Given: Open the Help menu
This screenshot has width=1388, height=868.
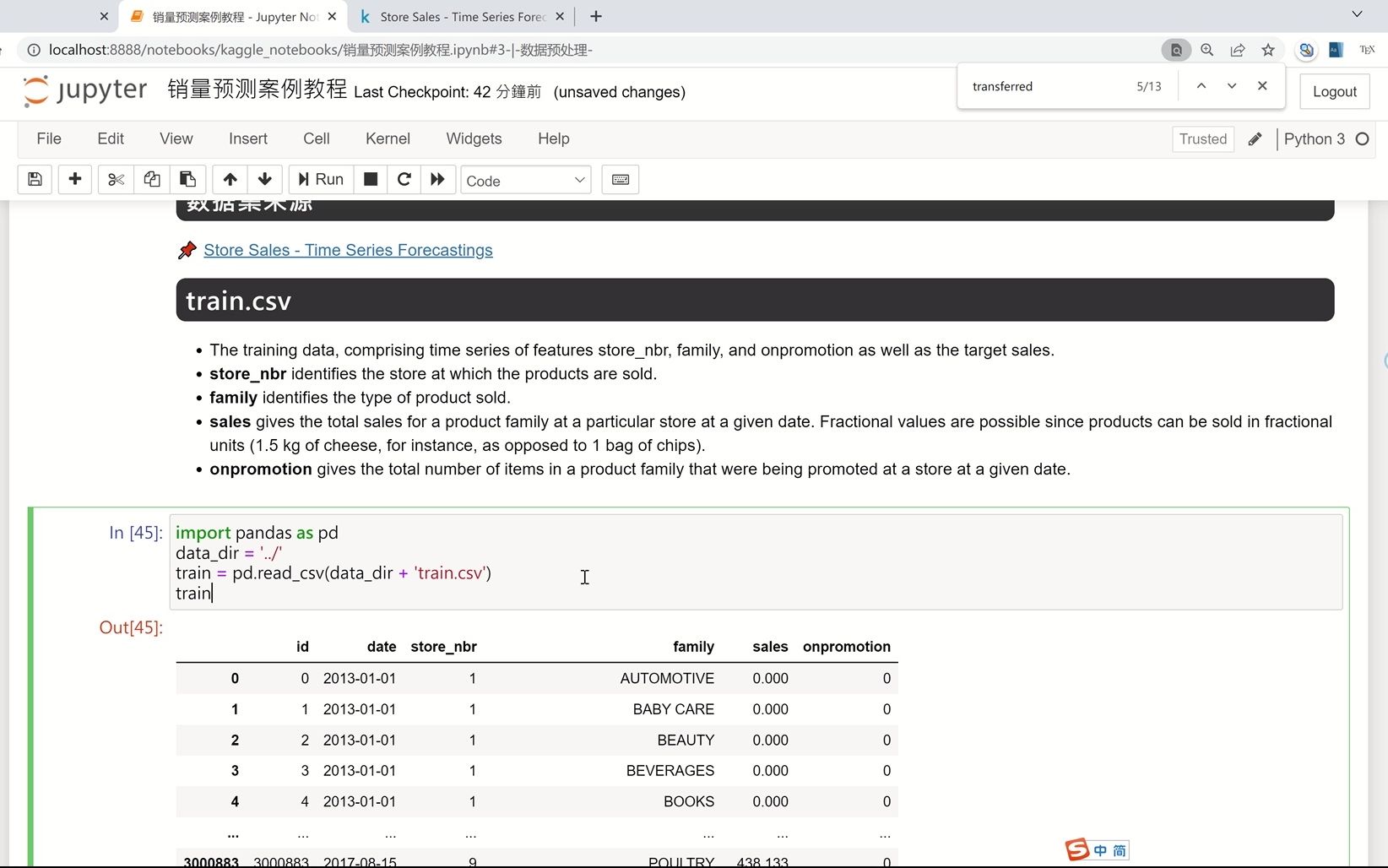Looking at the screenshot, I should 554,138.
